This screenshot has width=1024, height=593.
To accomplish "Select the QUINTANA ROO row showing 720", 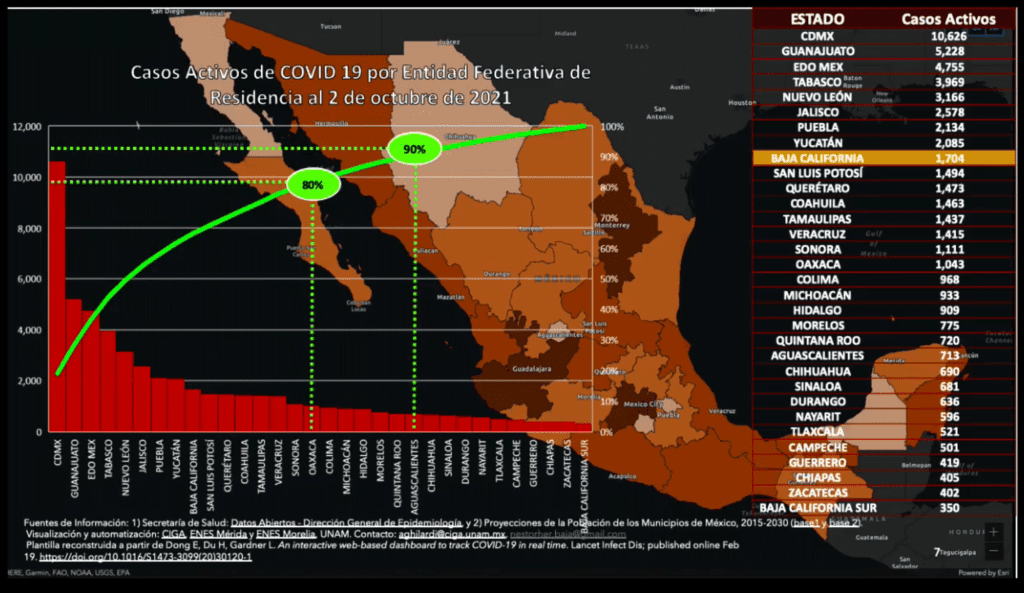I will tap(884, 340).
